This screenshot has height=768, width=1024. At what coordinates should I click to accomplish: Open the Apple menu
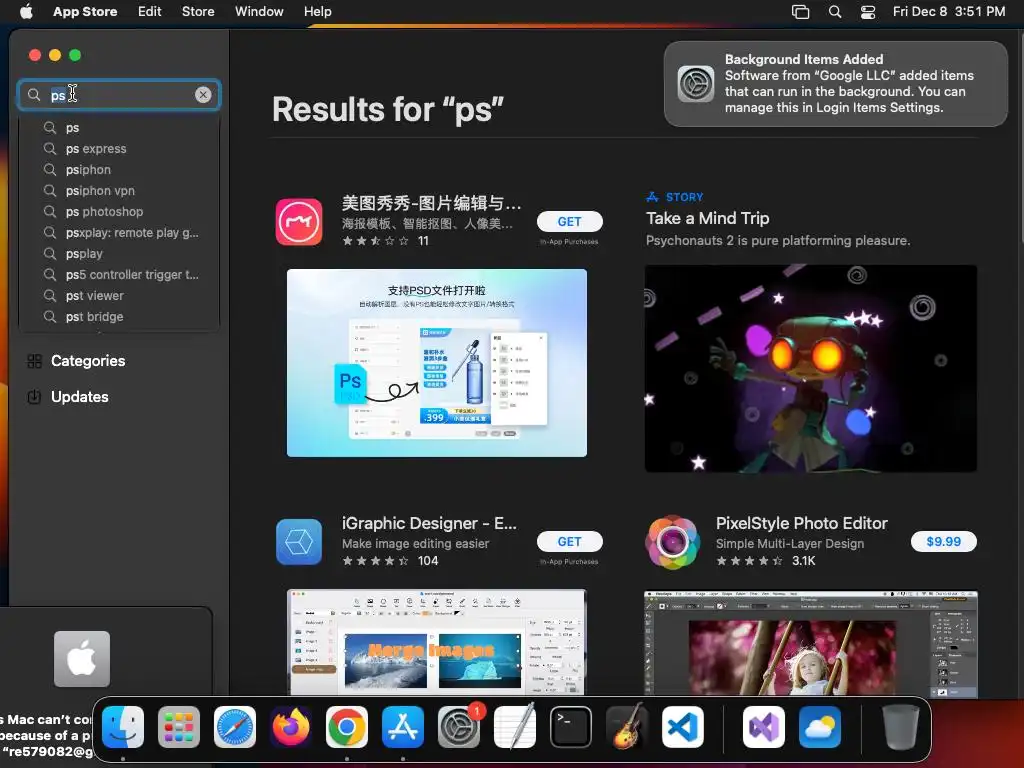(x=26, y=11)
